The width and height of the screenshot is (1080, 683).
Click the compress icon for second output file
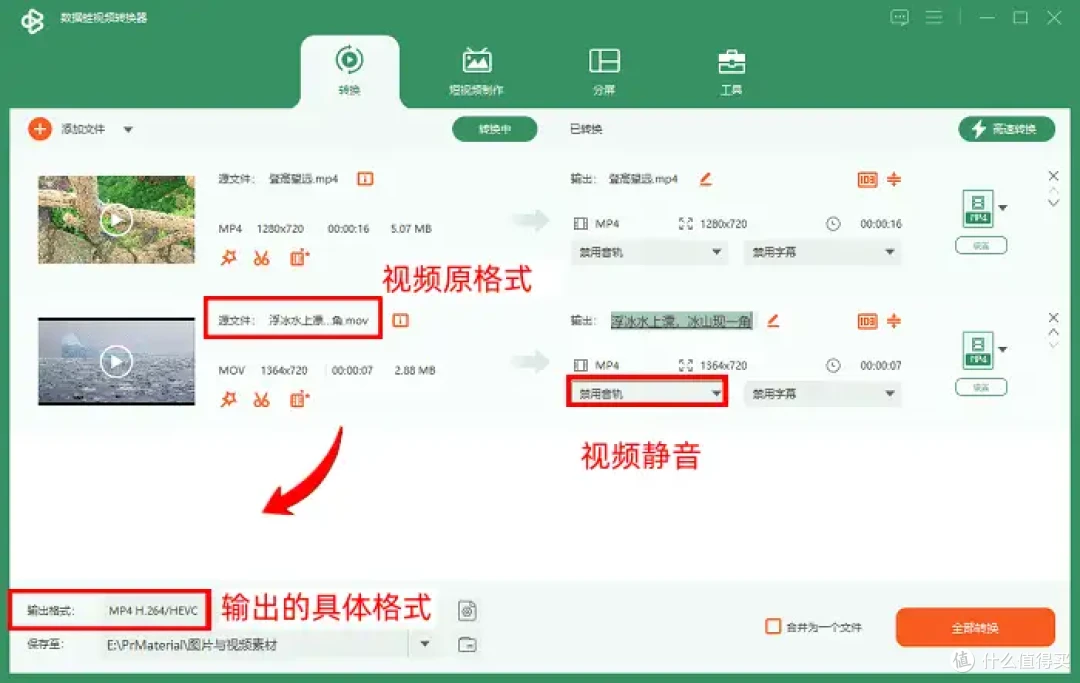[894, 321]
